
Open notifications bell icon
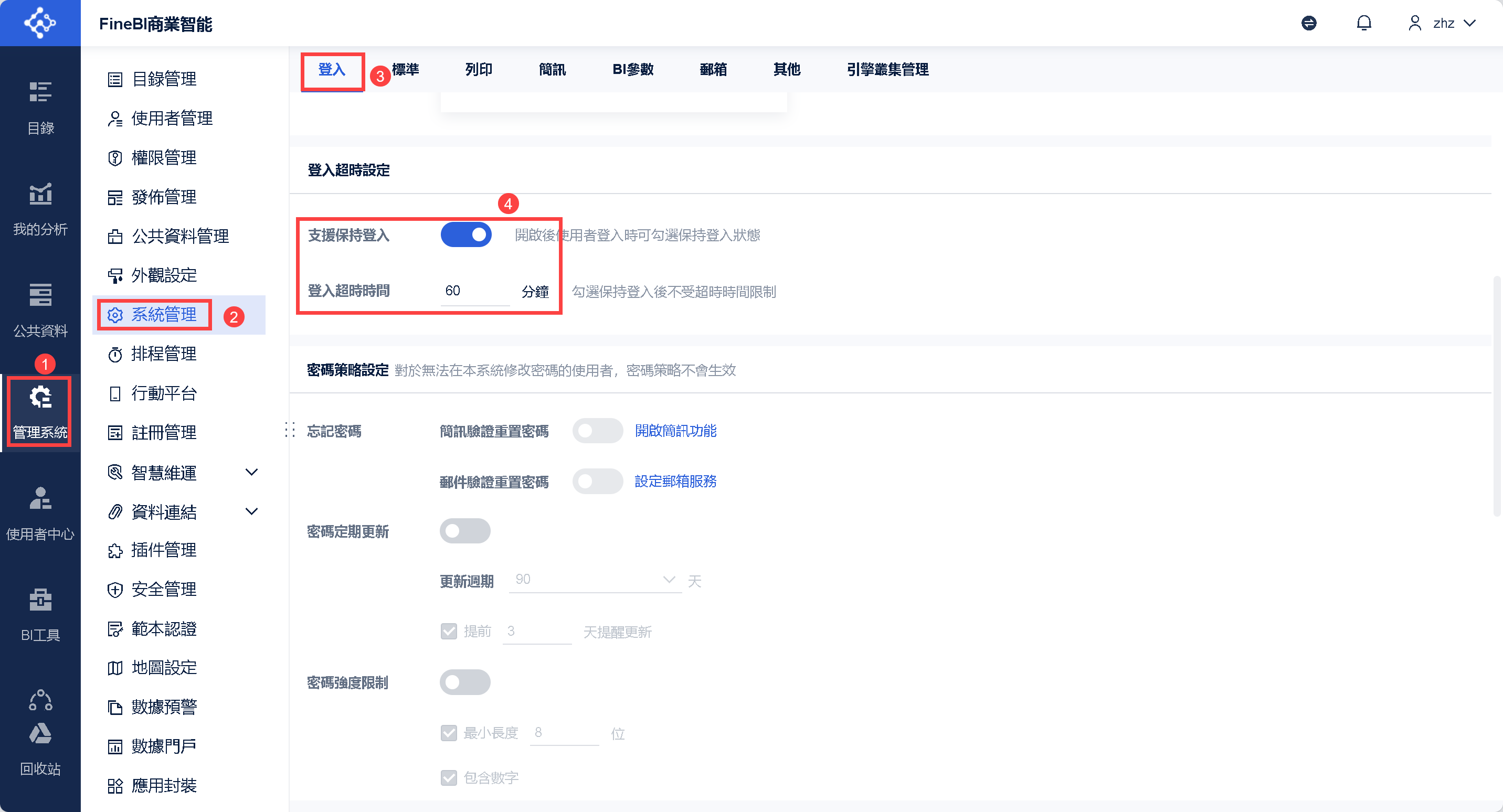pos(1363,23)
